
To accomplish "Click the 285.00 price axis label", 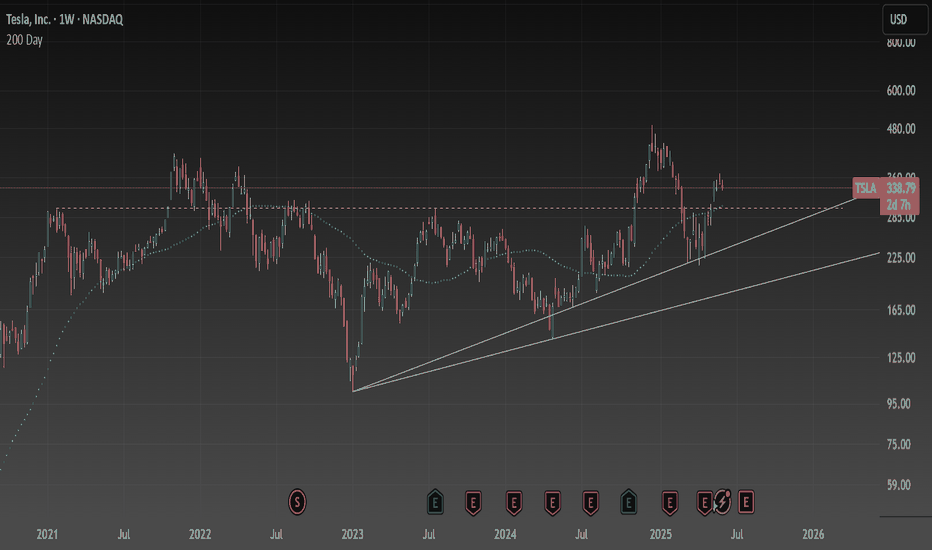I will (x=901, y=218).
